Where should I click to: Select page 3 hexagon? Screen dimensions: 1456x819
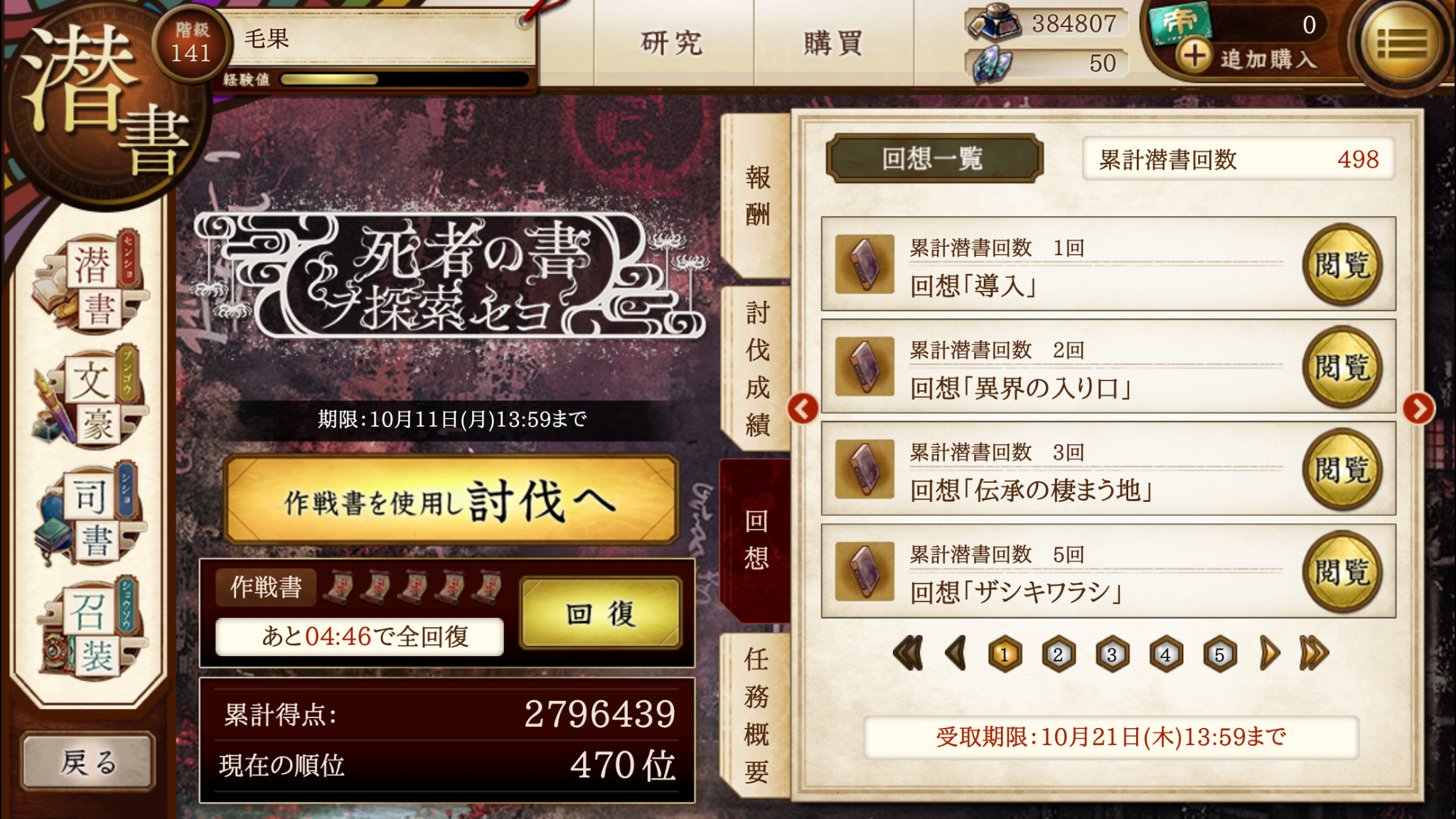[1112, 654]
